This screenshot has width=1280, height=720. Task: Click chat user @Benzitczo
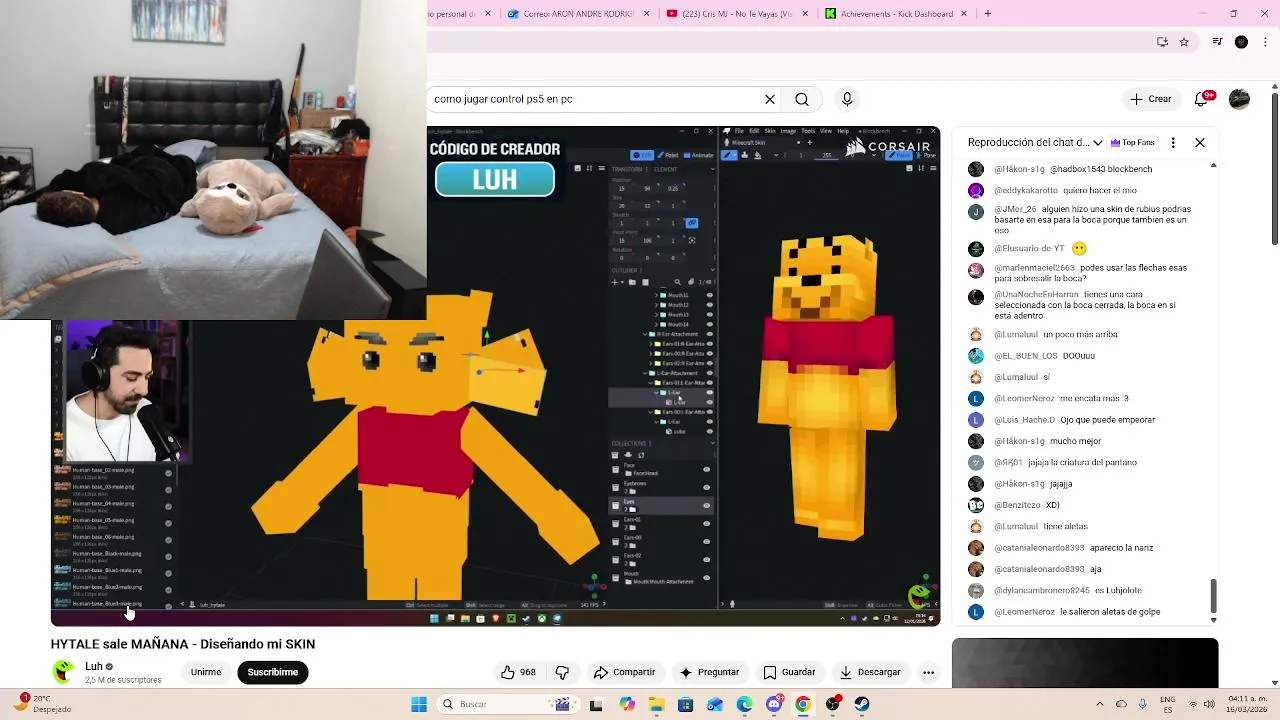[1017, 505]
